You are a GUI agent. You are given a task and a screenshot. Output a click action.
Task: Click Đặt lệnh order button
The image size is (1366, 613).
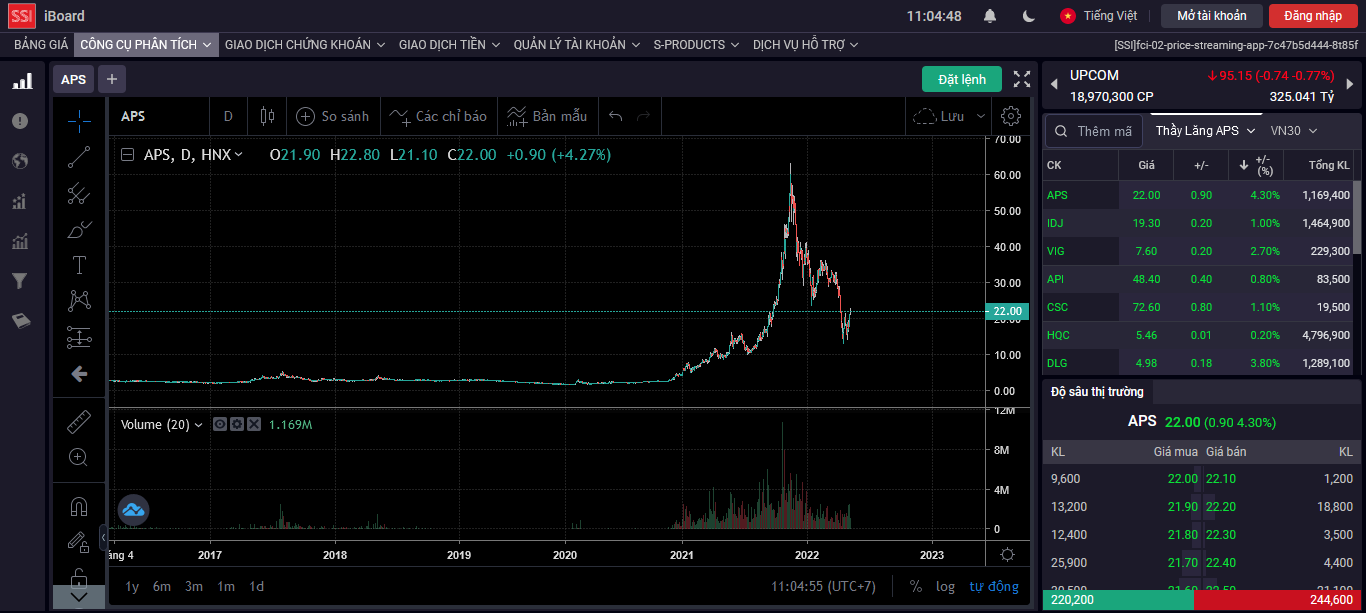tap(962, 79)
